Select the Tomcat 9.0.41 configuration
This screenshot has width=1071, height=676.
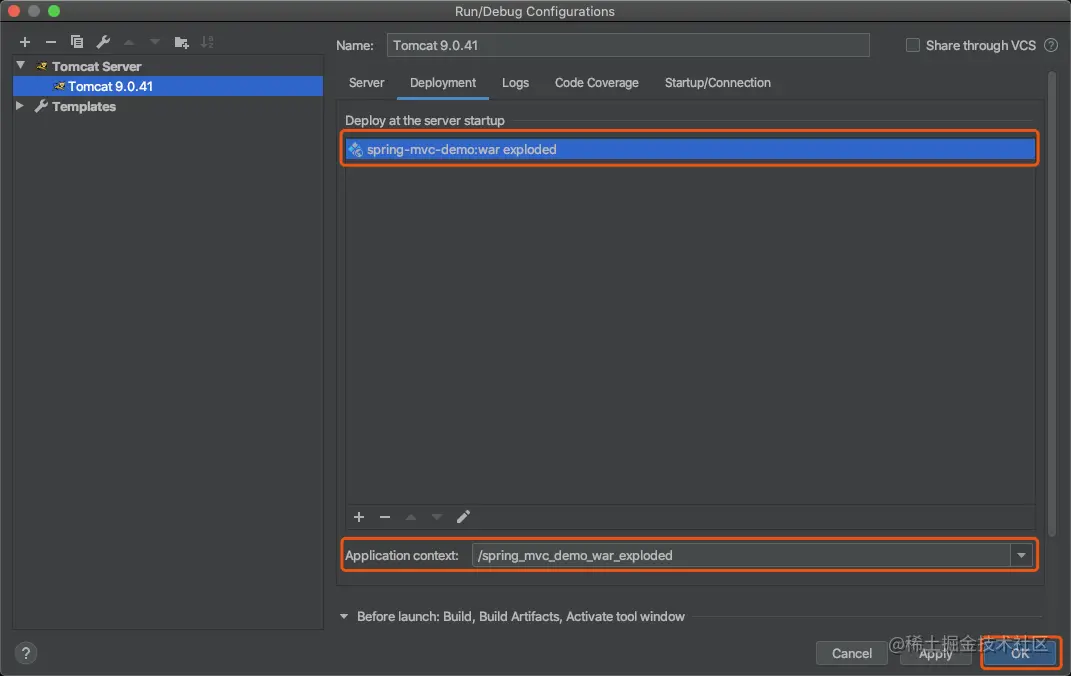(x=168, y=86)
